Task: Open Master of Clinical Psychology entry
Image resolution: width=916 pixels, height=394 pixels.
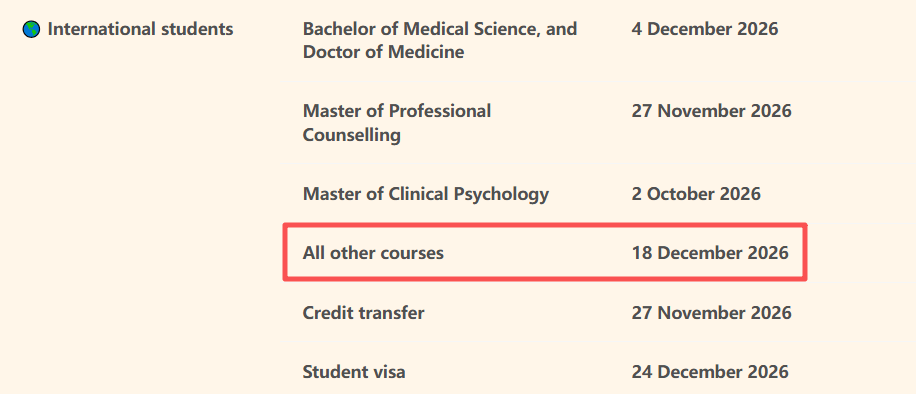Action: tap(426, 194)
